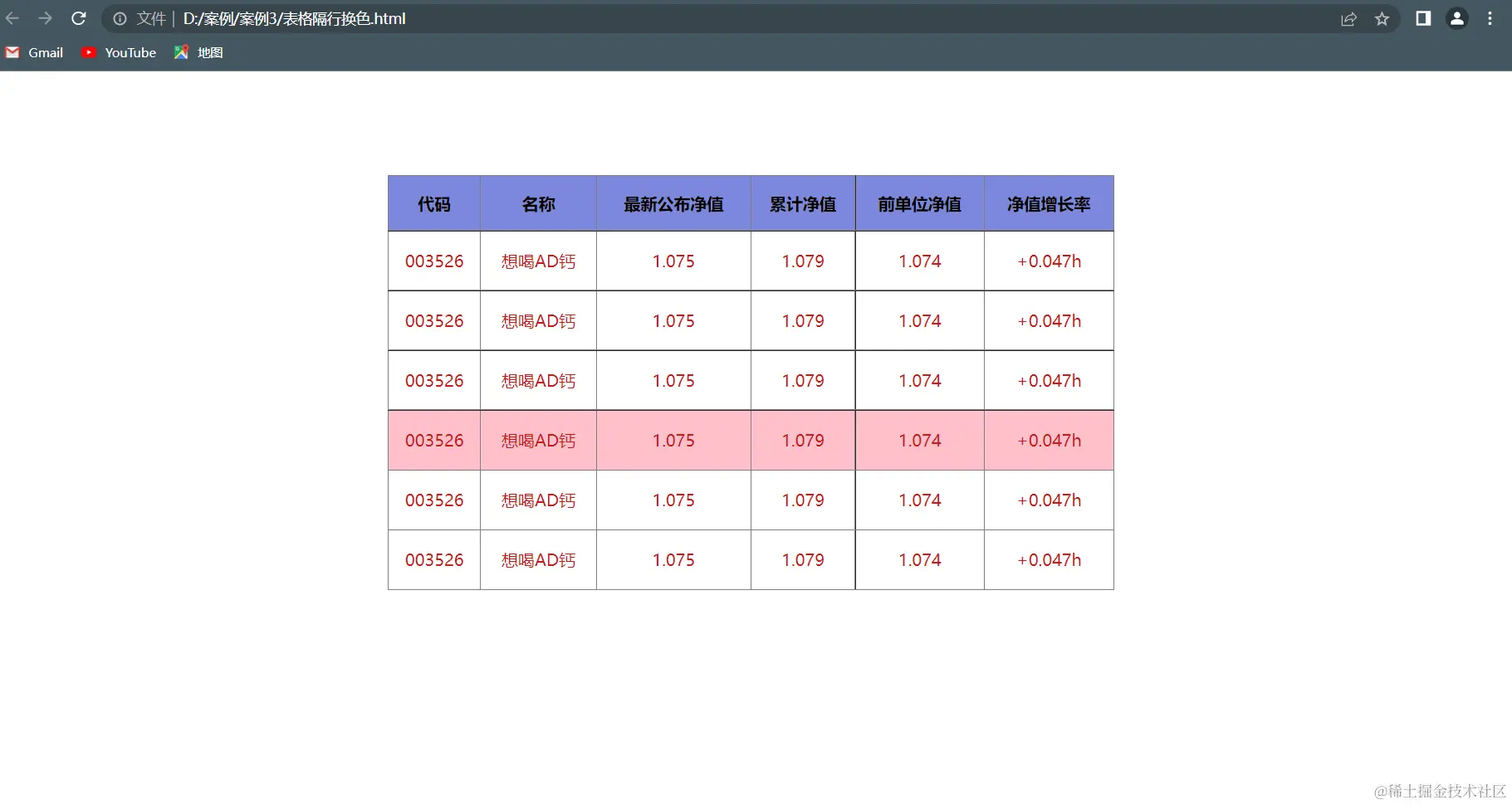Click the browser forward arrow
This screenshot has height=805, width=1512.
coord(46,18)
